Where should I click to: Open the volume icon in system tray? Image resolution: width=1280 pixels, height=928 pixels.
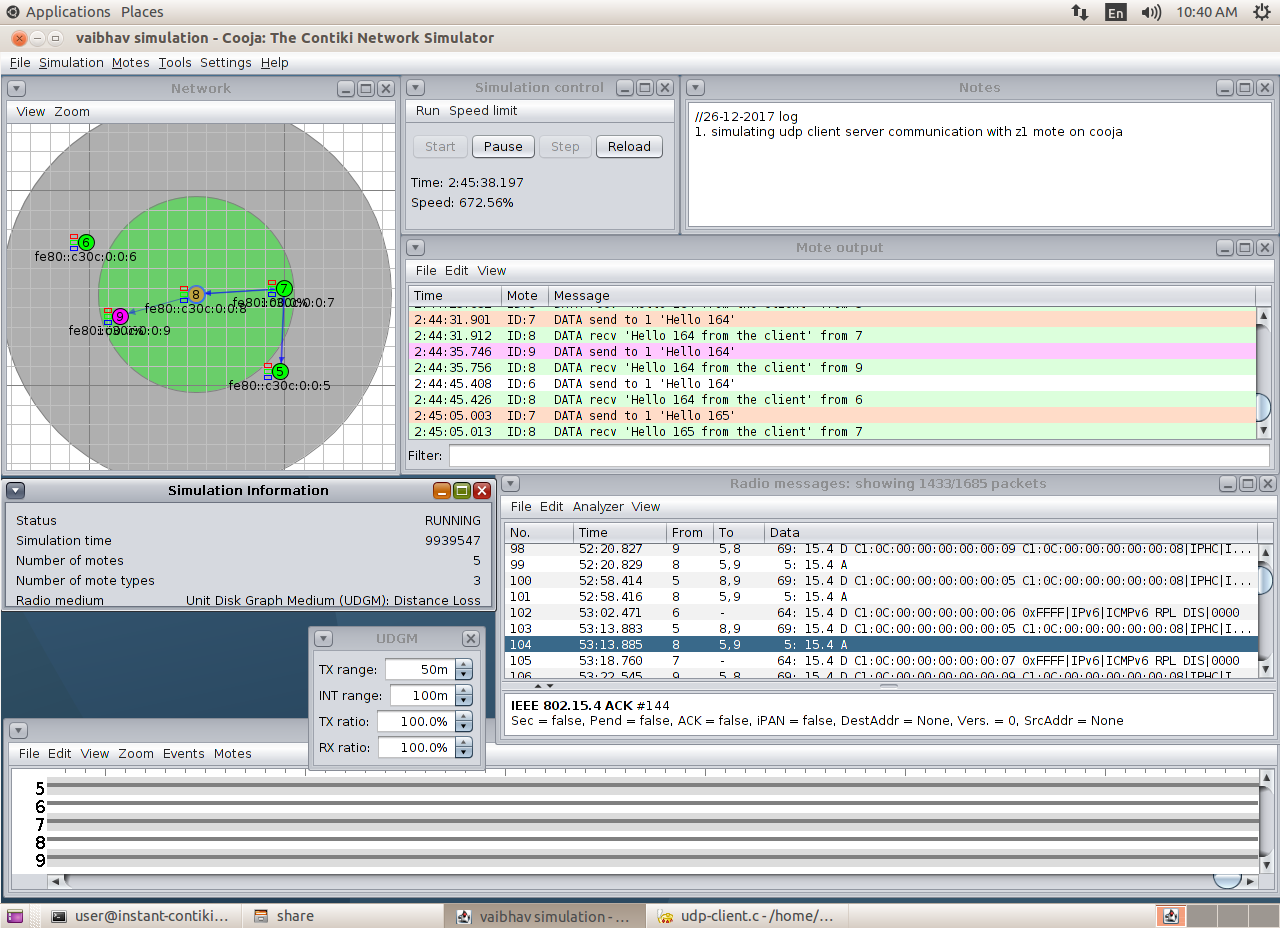[1151, 12]
